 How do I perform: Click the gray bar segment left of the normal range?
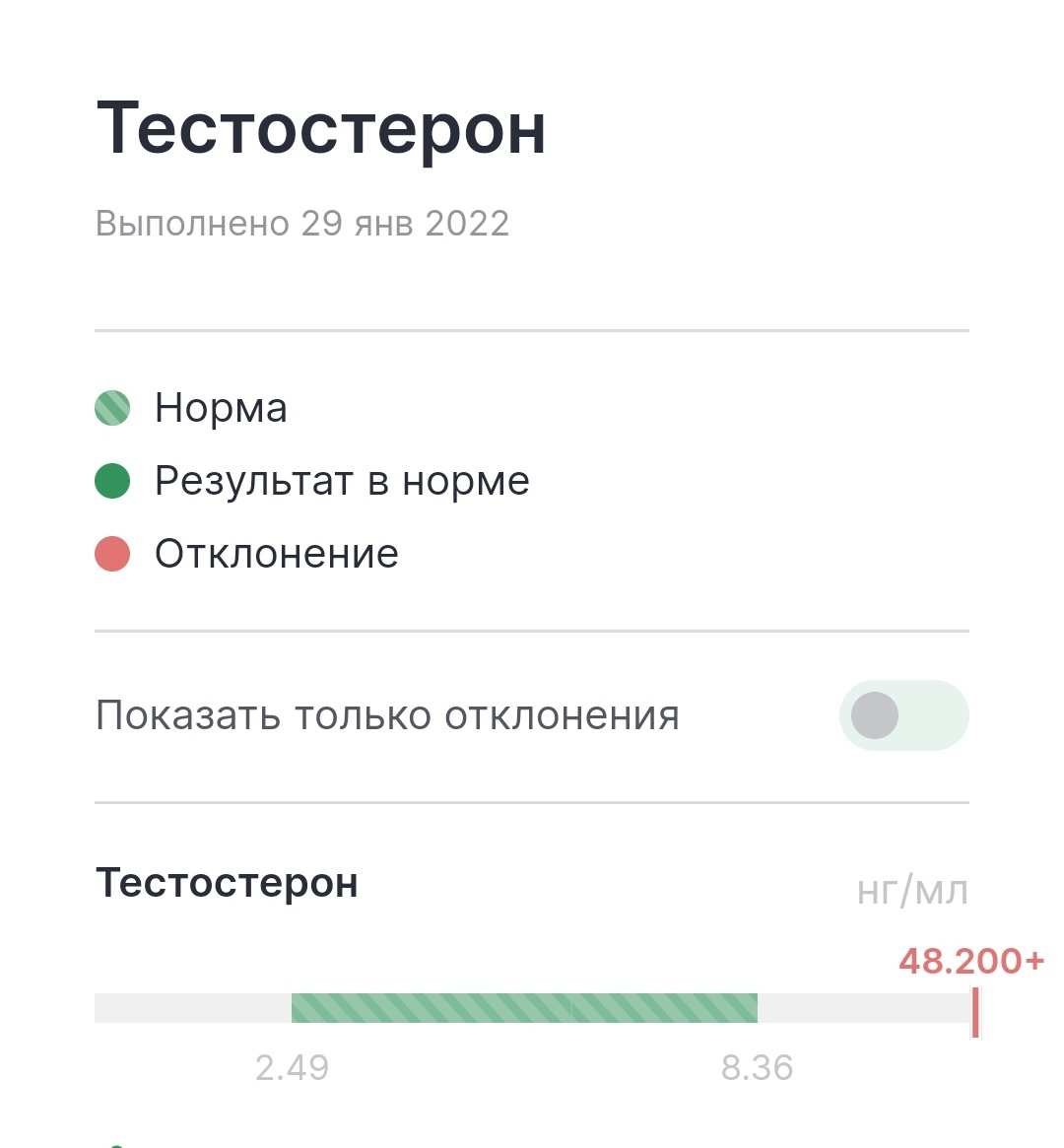click(192, 1008)
